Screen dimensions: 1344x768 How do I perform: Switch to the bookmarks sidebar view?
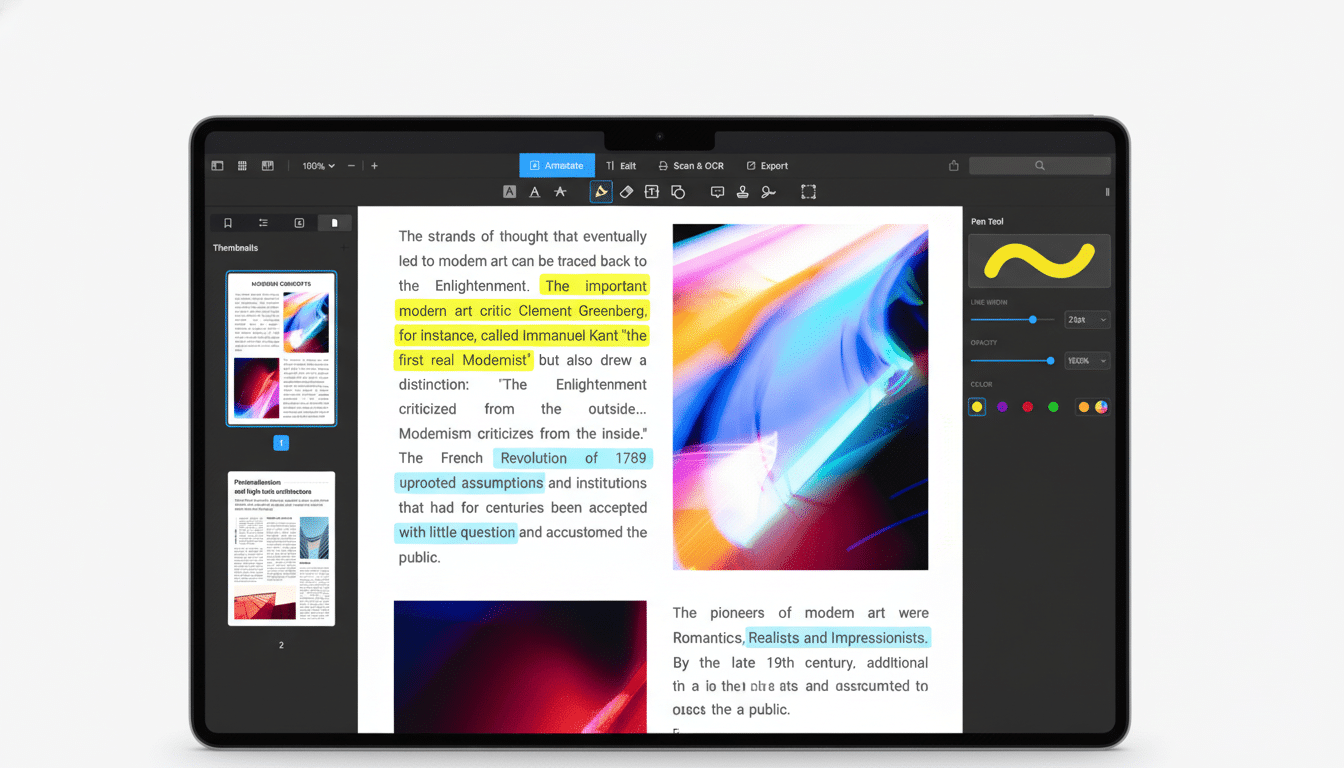pos(228,222)
